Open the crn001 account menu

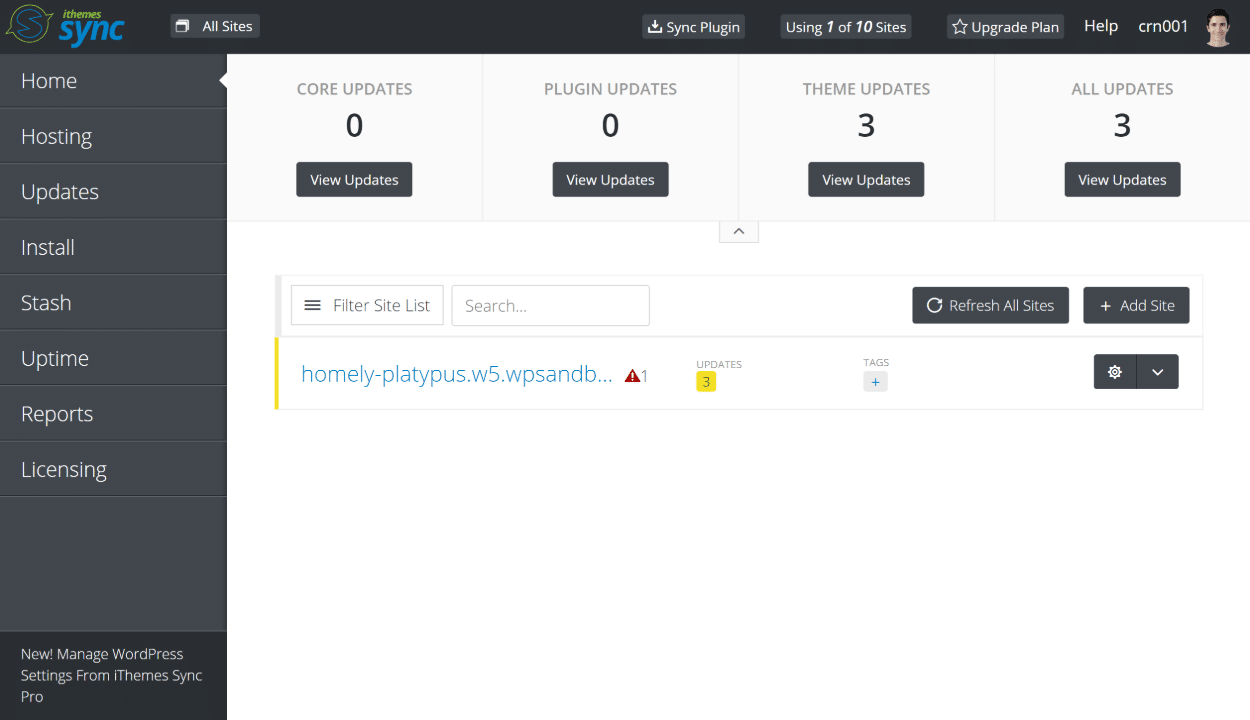click(1162, 26)
